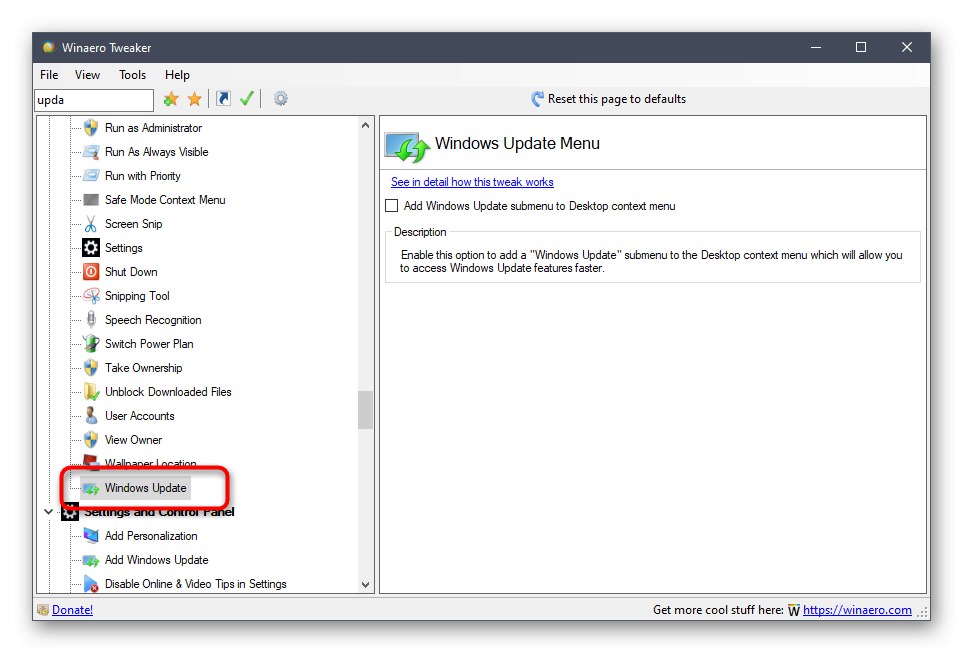Click the View Owner shield icon
Image resolution: width=963 pixels, height=653 pixels.
click(91, 439)
